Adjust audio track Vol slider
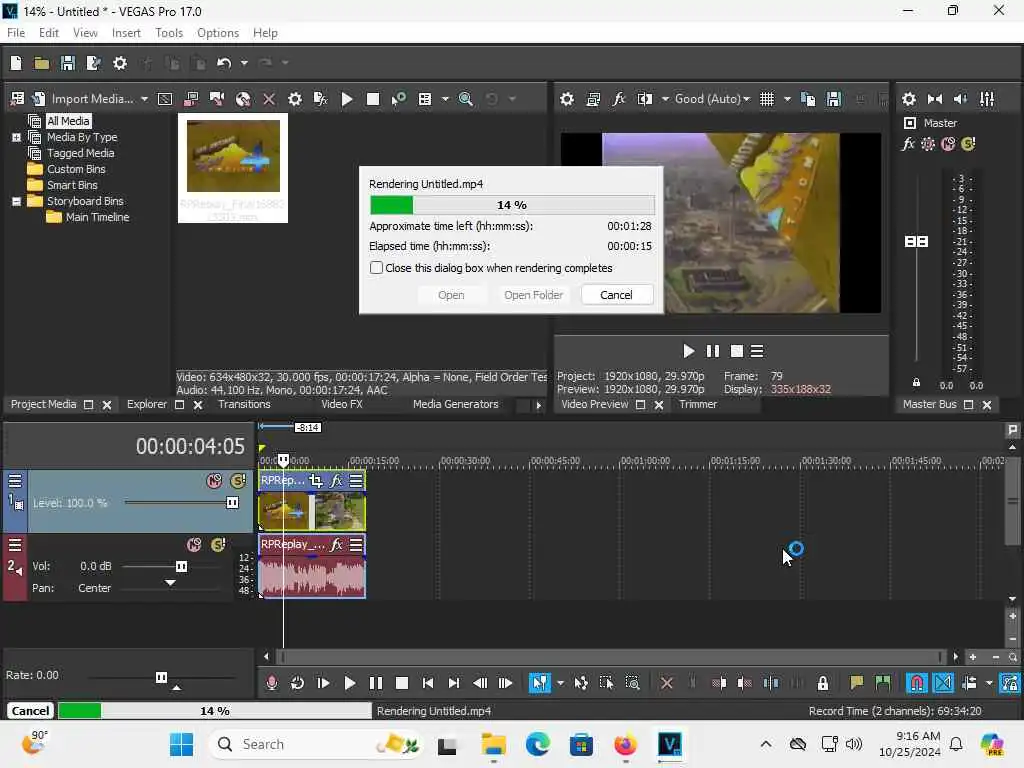The height and width of the screenshot is (768, 1024). pos(181,566)
